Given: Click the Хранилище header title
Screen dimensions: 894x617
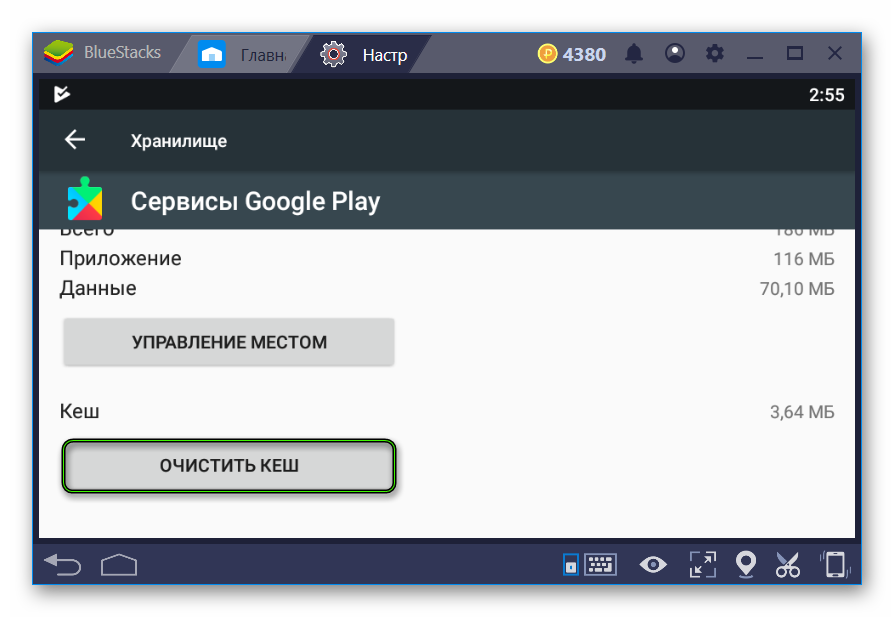Looking at the screenshot, I should (x=178, y=141).
